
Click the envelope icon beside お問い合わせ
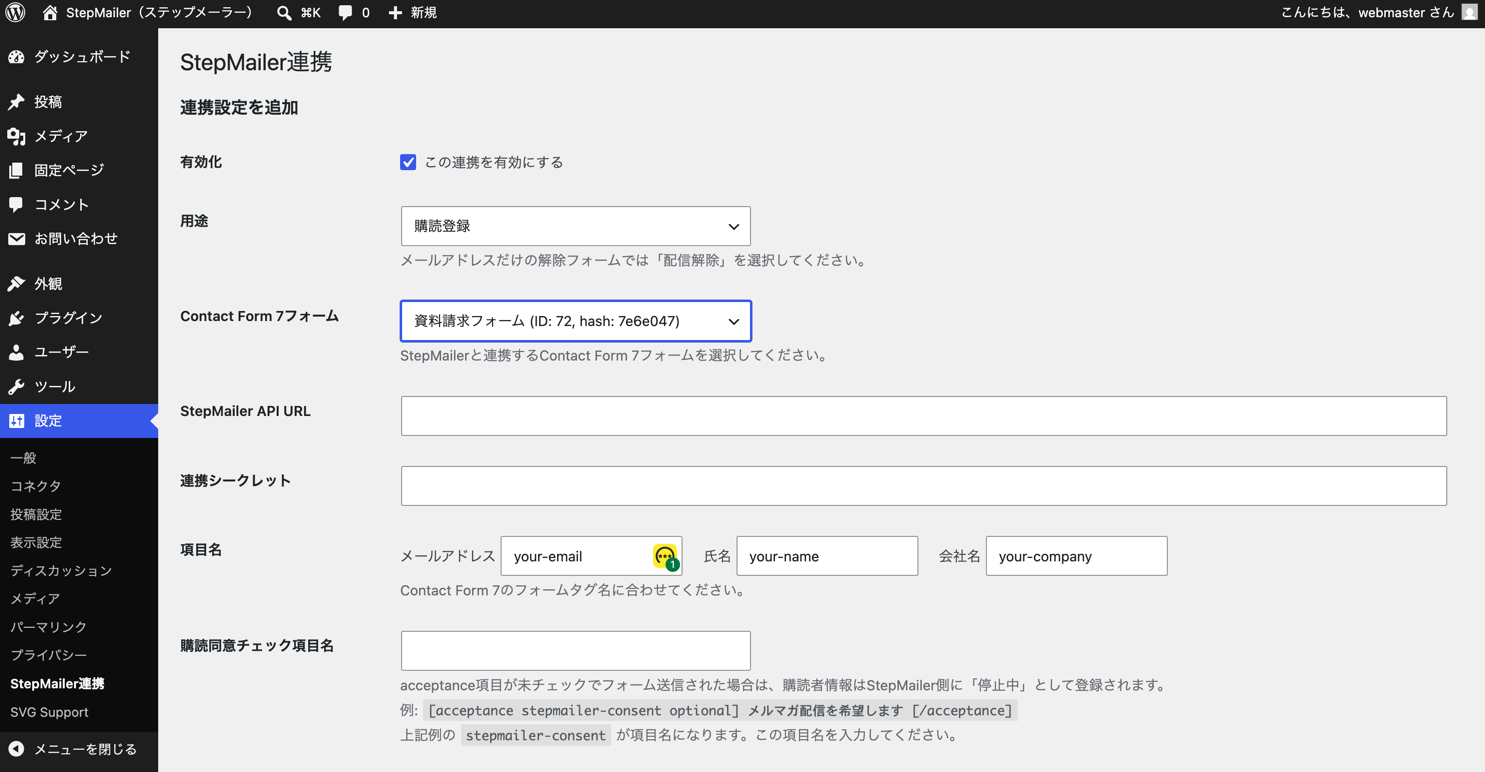[x=16, y=239]
